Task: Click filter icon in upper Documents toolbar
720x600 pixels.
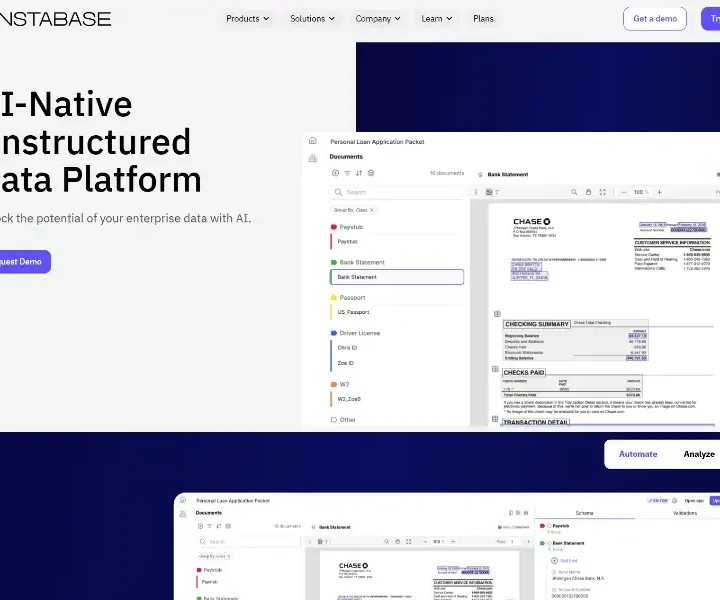Action: 347,173
